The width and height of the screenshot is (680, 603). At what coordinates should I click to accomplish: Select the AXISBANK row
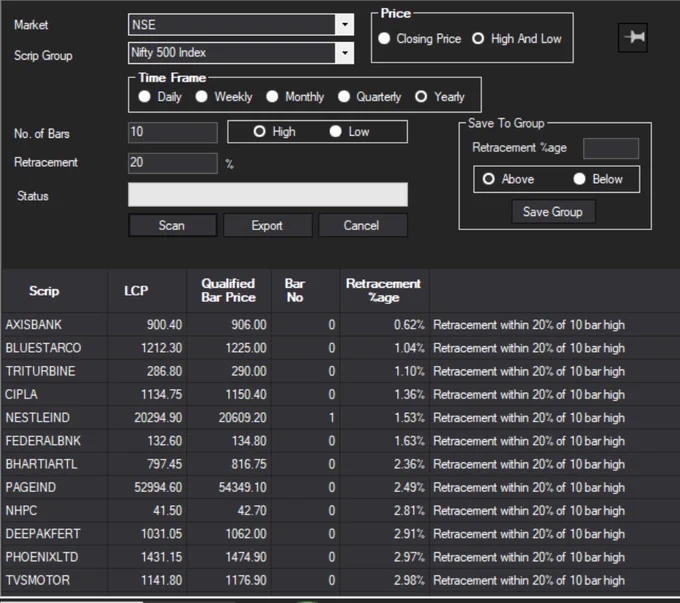pos(340,324)
